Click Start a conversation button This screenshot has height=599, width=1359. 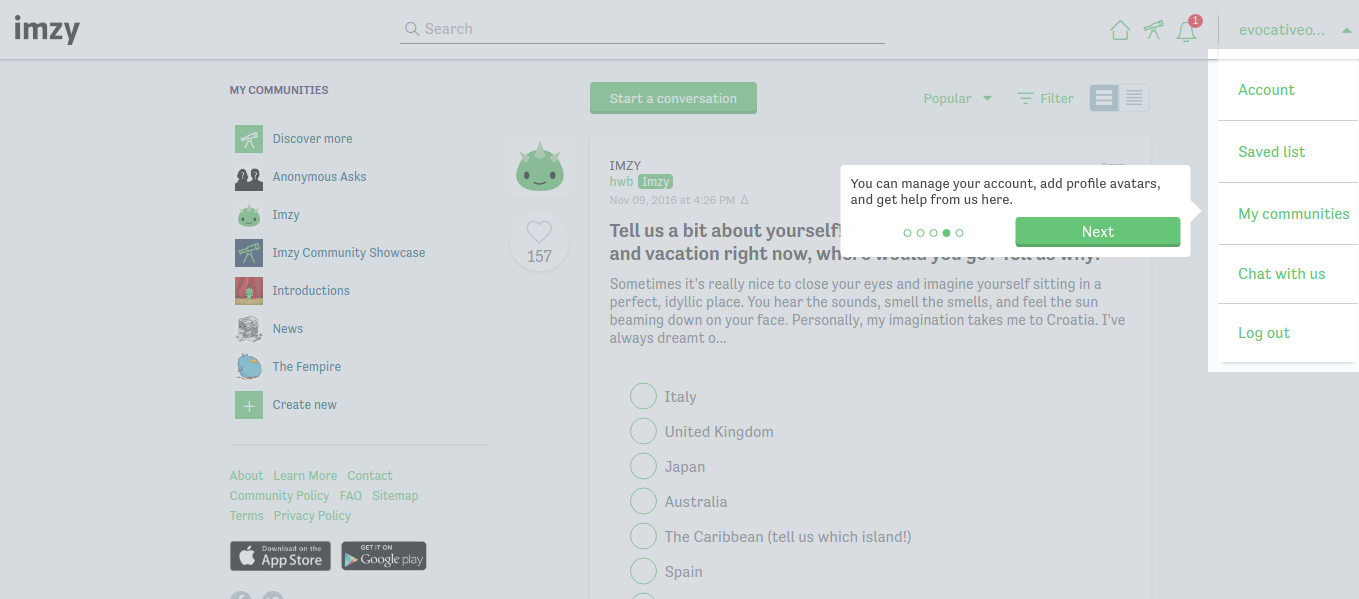673,98
